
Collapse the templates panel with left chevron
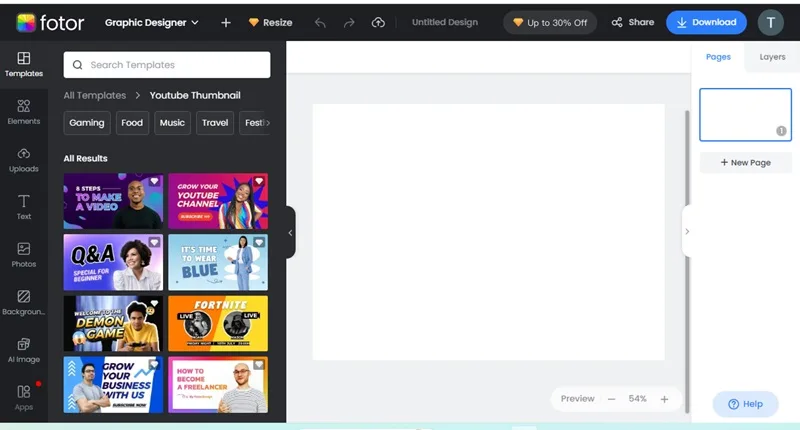click(x=290, y=233)
